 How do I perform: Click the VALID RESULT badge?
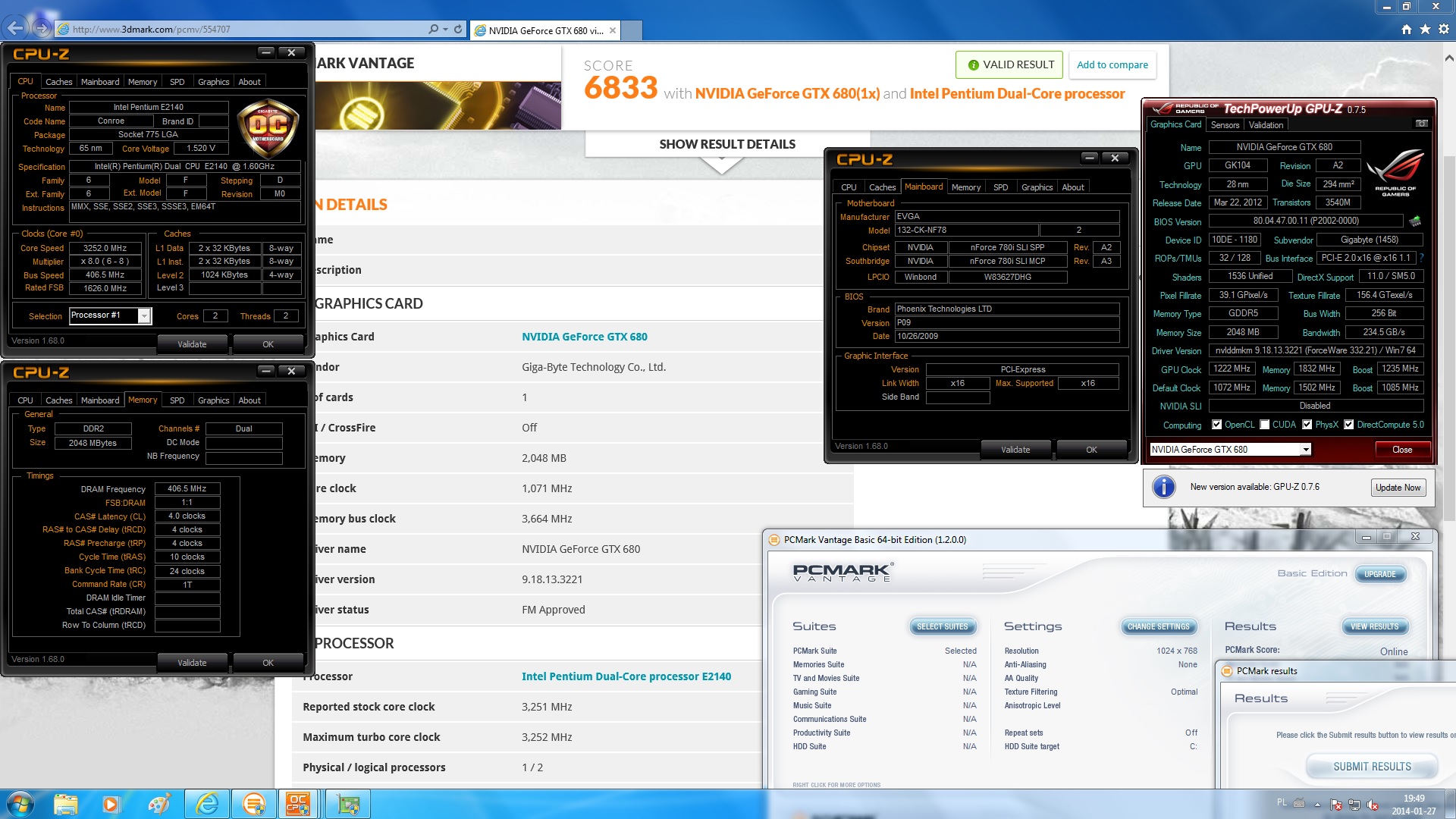click(x=1009, y=64)
